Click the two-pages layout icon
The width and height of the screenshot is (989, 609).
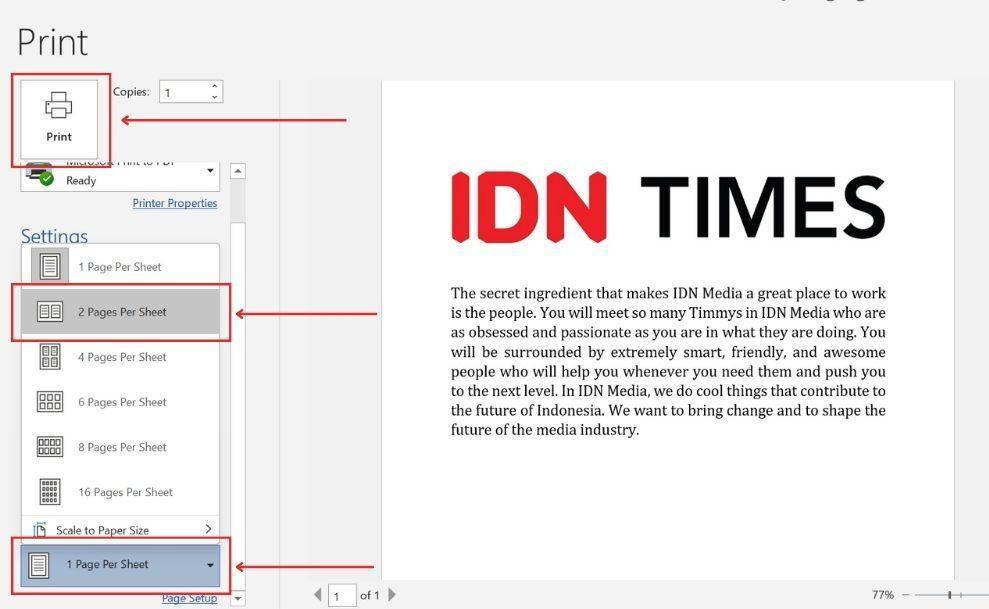point(50,311)
